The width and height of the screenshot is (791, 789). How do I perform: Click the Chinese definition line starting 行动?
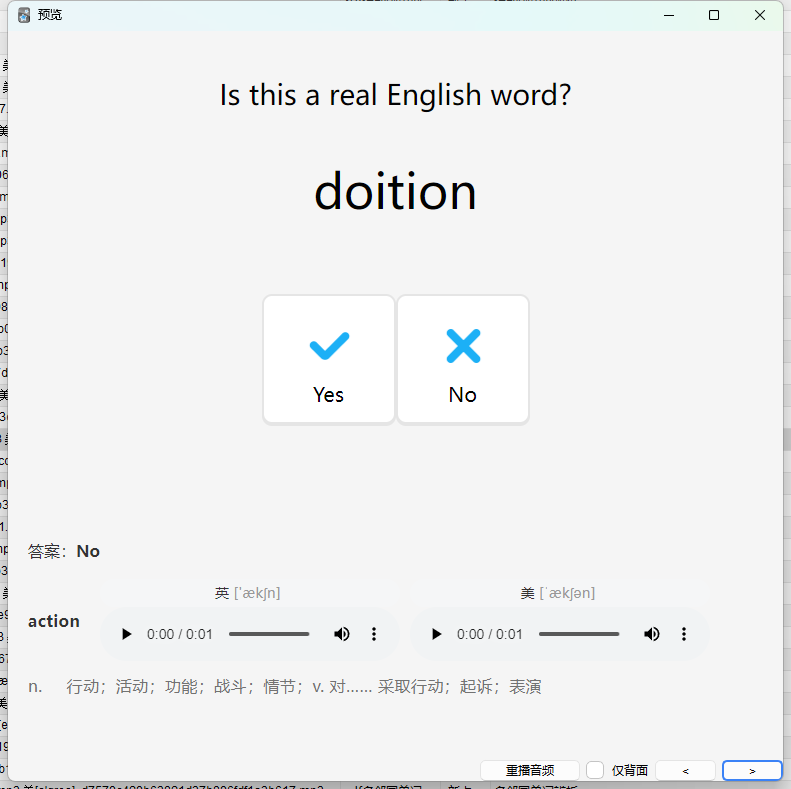(304, 687)
